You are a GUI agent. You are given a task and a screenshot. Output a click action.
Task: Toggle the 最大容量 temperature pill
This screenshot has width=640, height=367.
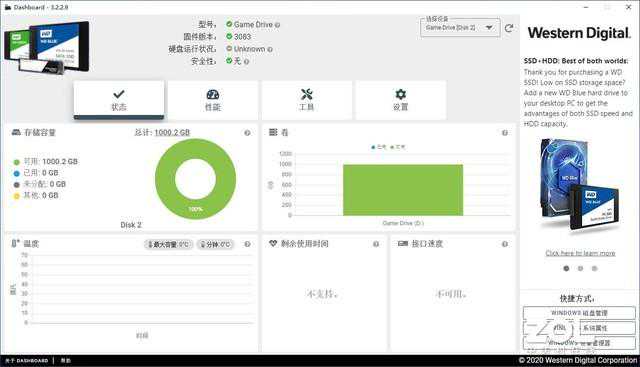168,244
